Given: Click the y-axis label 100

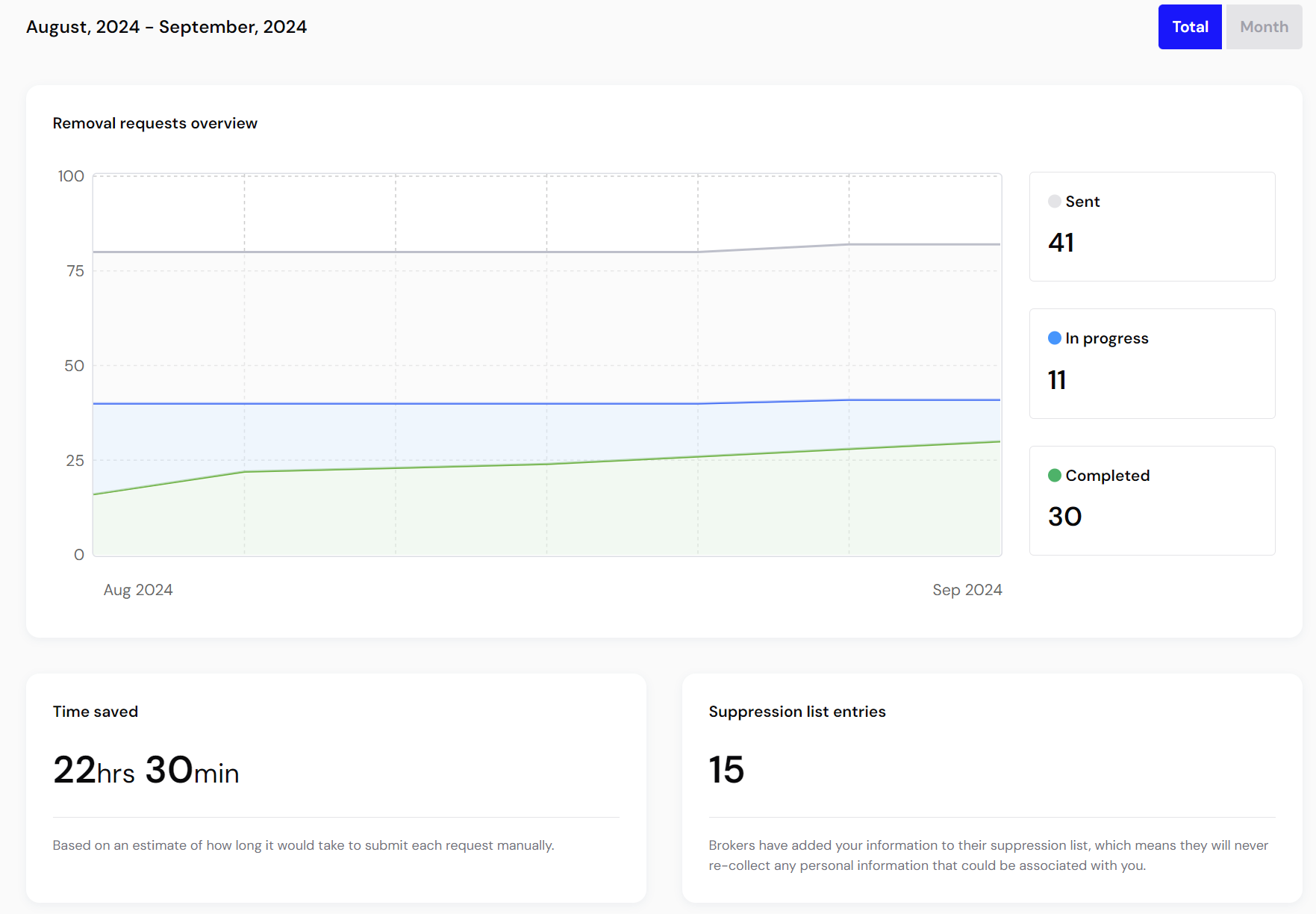Looking at the screenshot, I should 71,176.
